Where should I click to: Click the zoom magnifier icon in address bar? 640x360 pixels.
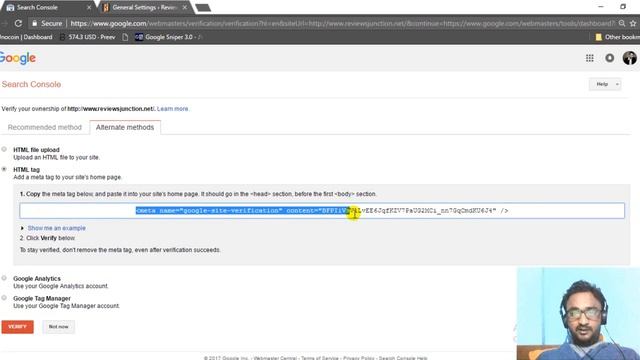point(622,23)
